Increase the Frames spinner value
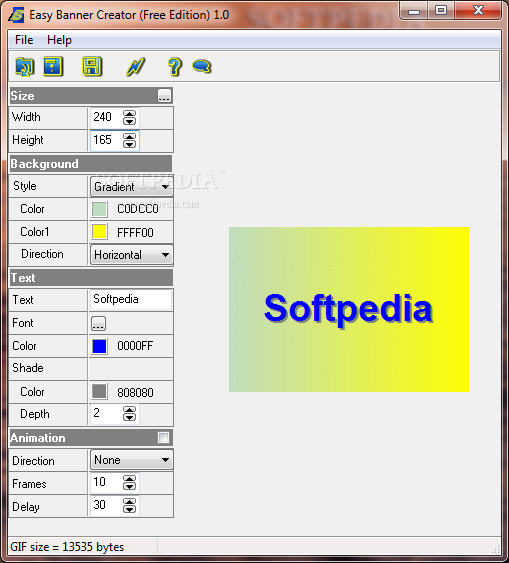Viewport: 509px width, 563px height. (129, 479)
